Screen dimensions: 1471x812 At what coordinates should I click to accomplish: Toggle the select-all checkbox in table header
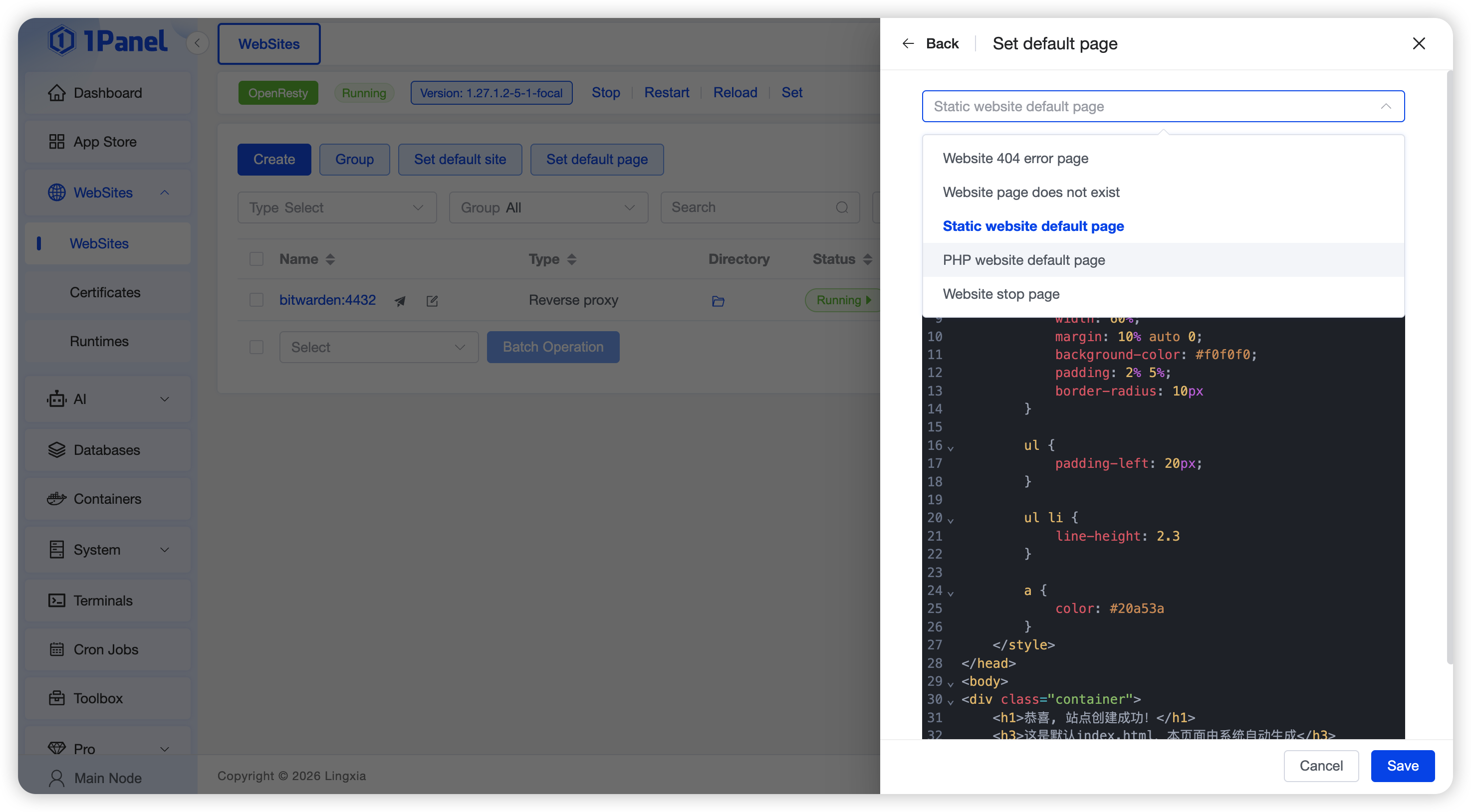(256, 259)
